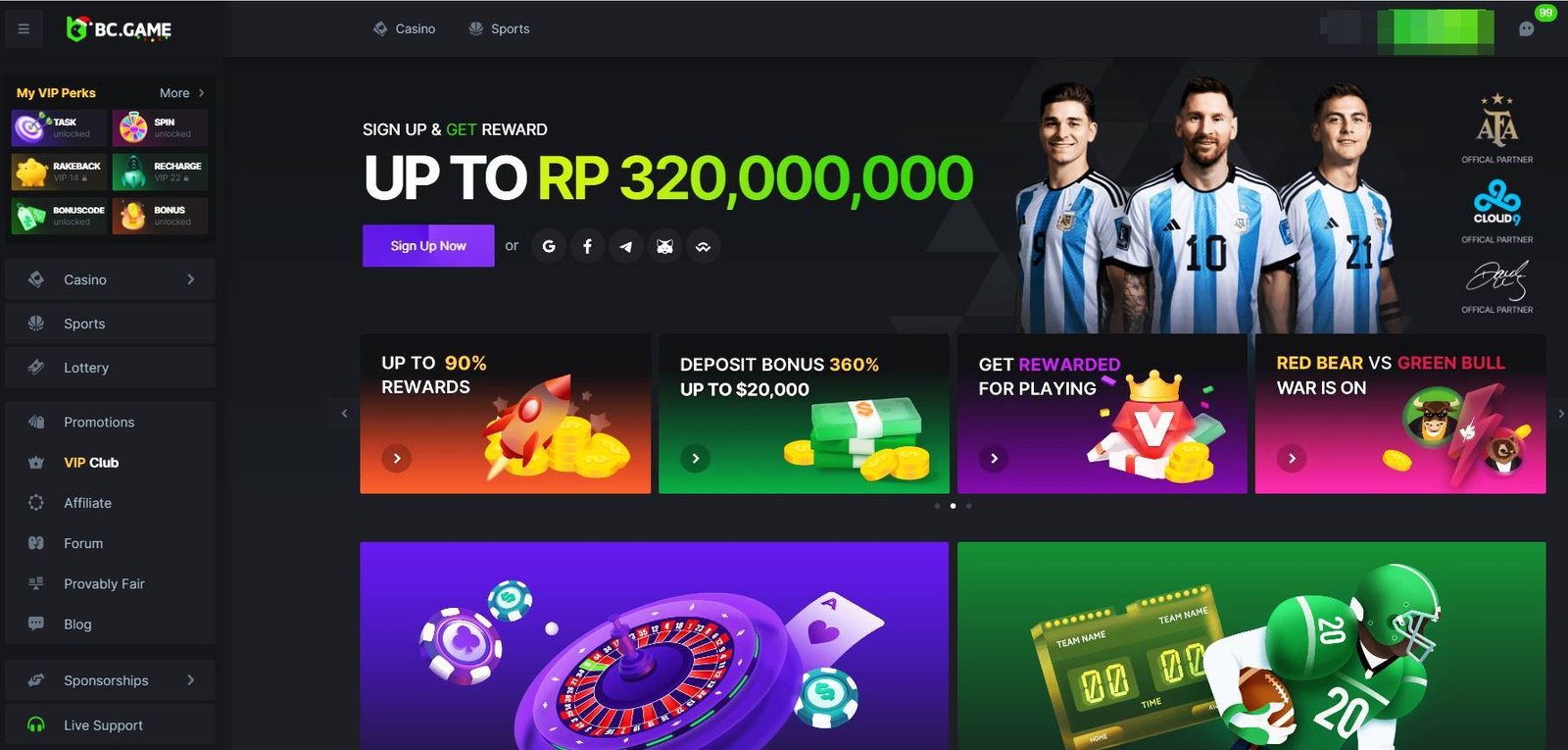Select the third carousel pagination dot
This screenshot has height=750, width=1568.
968,506
